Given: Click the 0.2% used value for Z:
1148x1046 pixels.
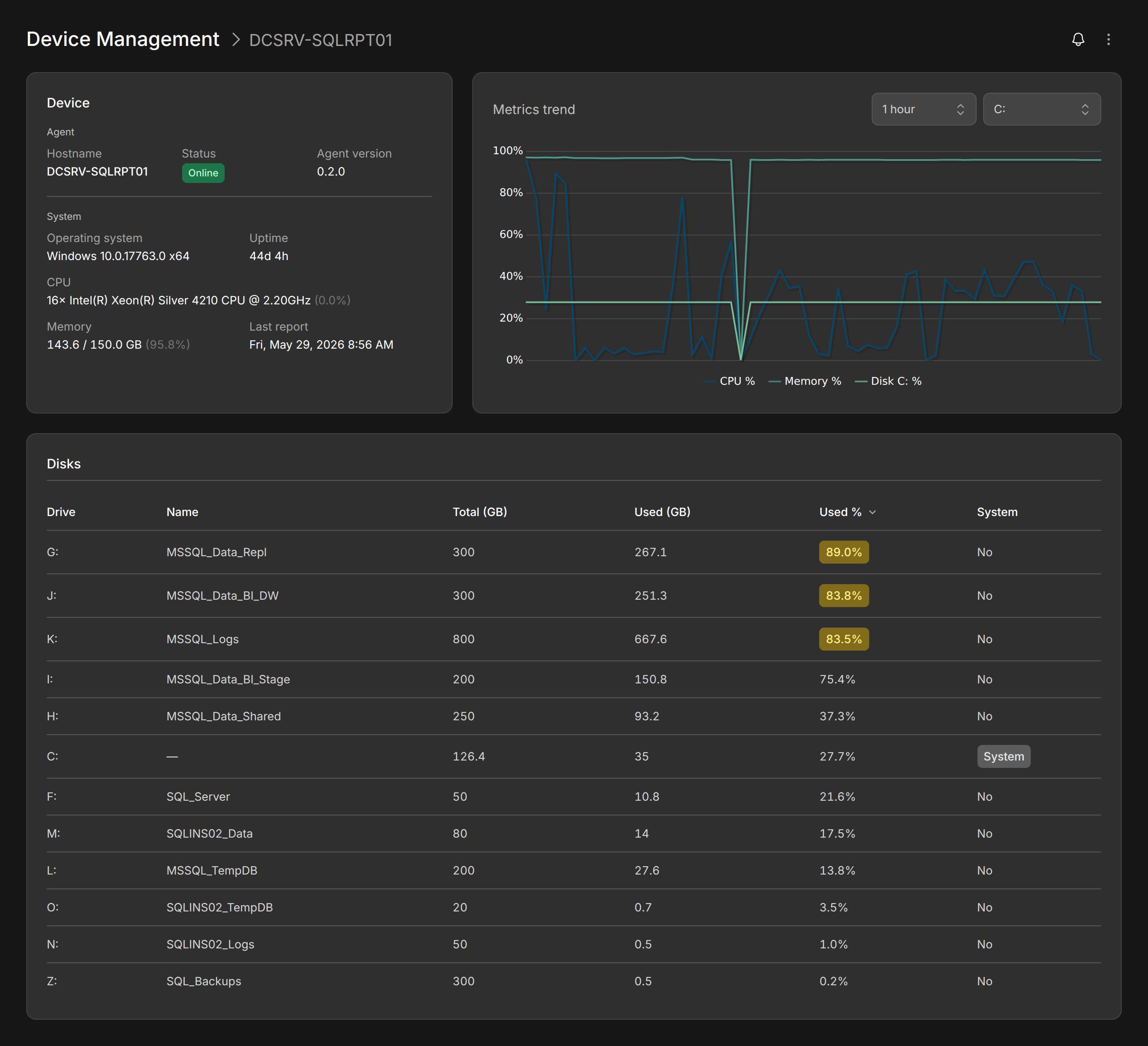Looking at the screenshot, I should pyautogui.click(x=834, y=981).
